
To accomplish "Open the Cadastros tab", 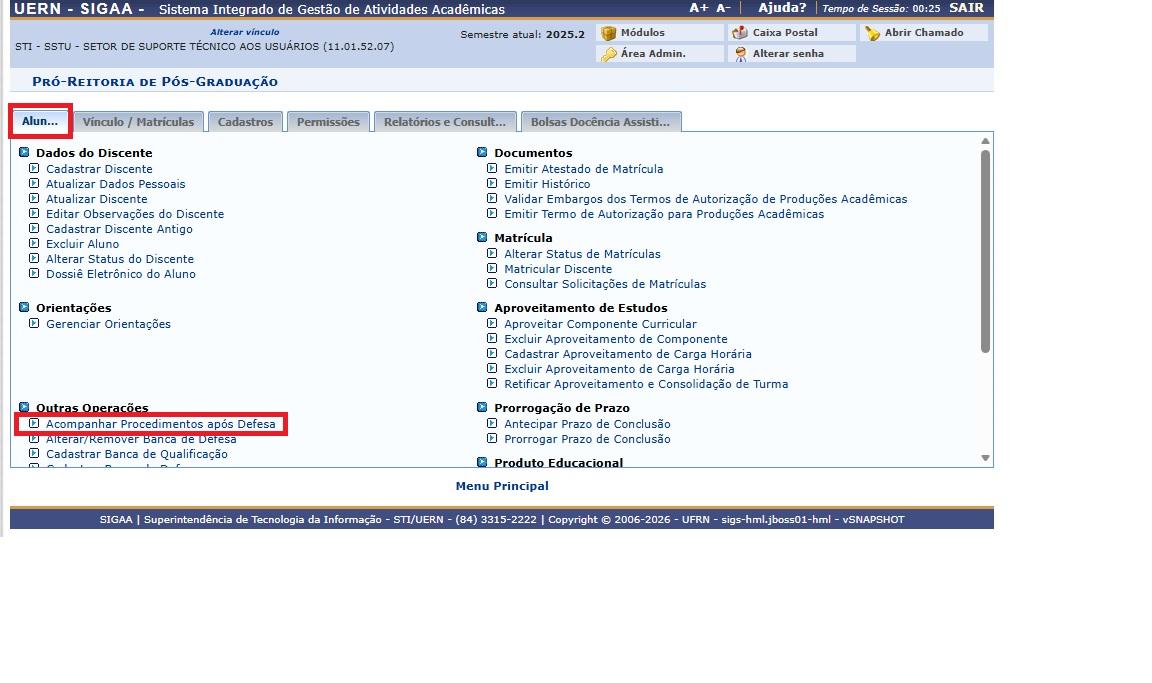I will point(245,122).
